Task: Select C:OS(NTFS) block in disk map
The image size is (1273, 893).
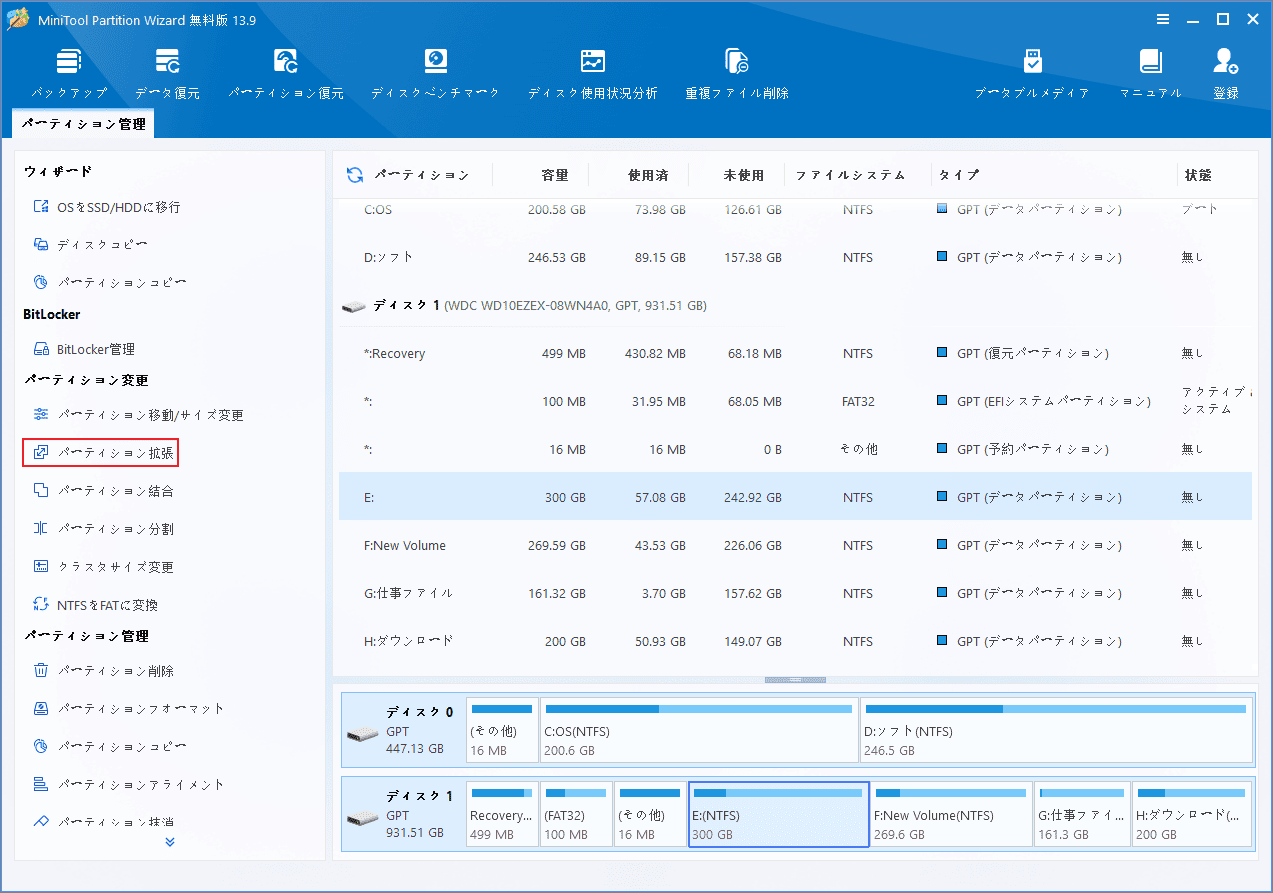Action: click(x=699, y=730)
